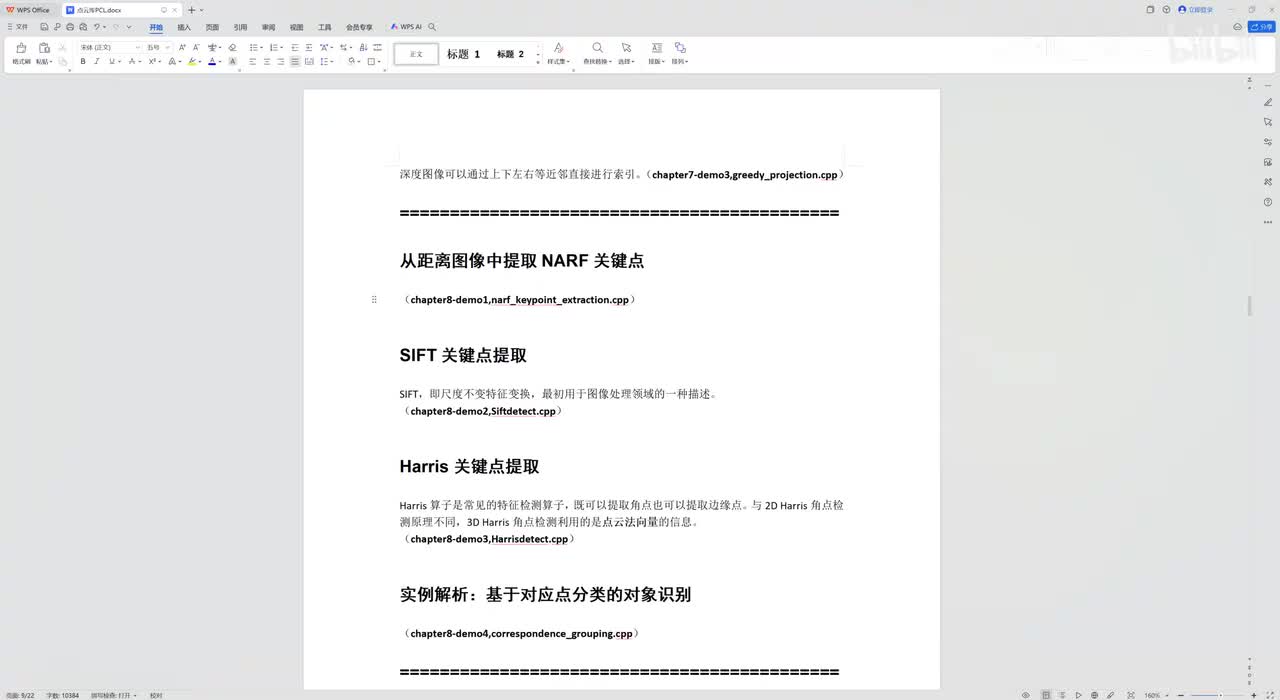Click the 分享 Share button
Image resolution: width=1280 pixels, height=700 pixels.
(x=1263, y=27)
